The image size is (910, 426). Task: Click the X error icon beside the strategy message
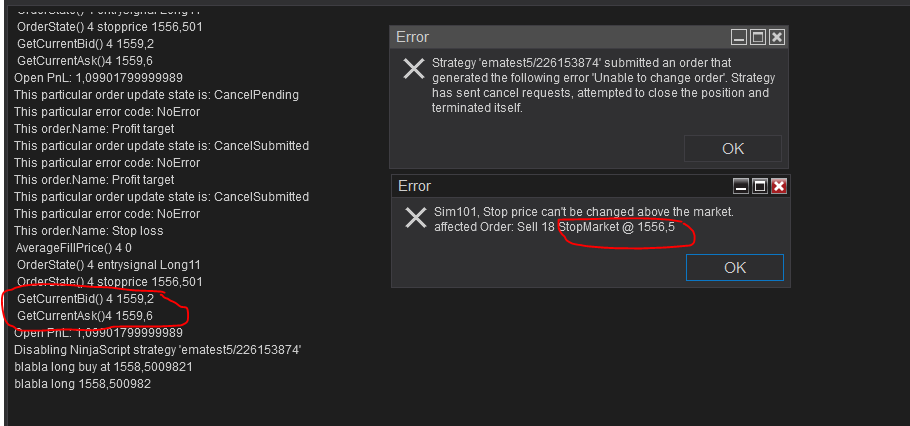pos(414,69)
